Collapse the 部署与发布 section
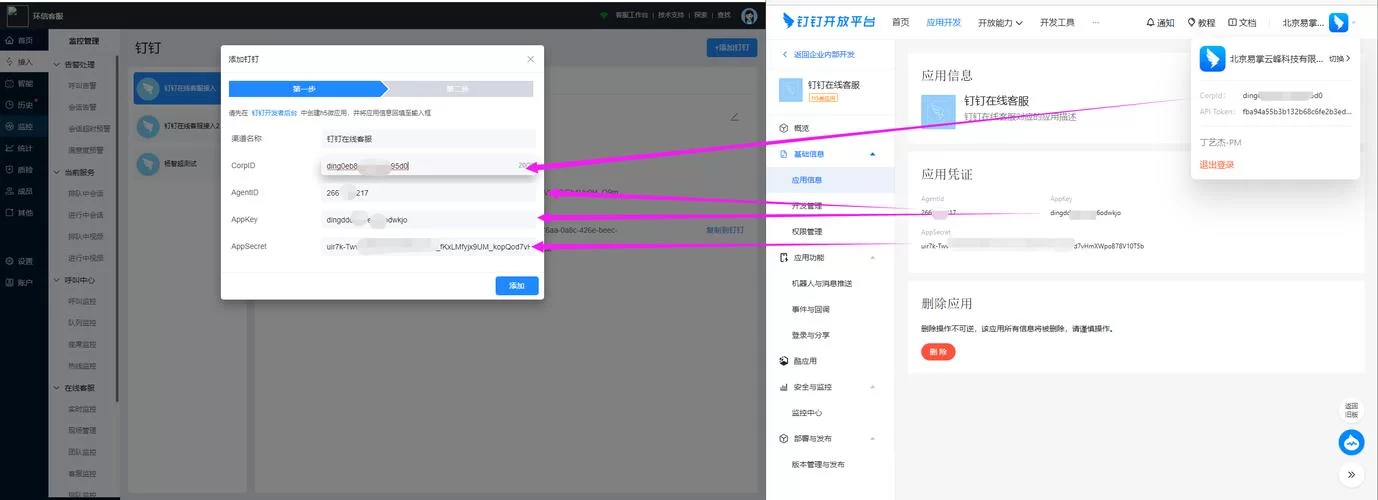The height and width of the screenshot is (500, 1378). tap(873, 438)
